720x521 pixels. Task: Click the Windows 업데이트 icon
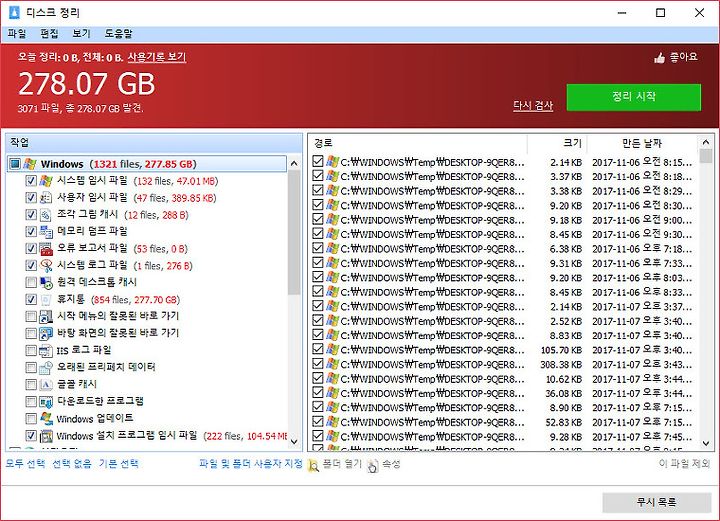[46, 419]
